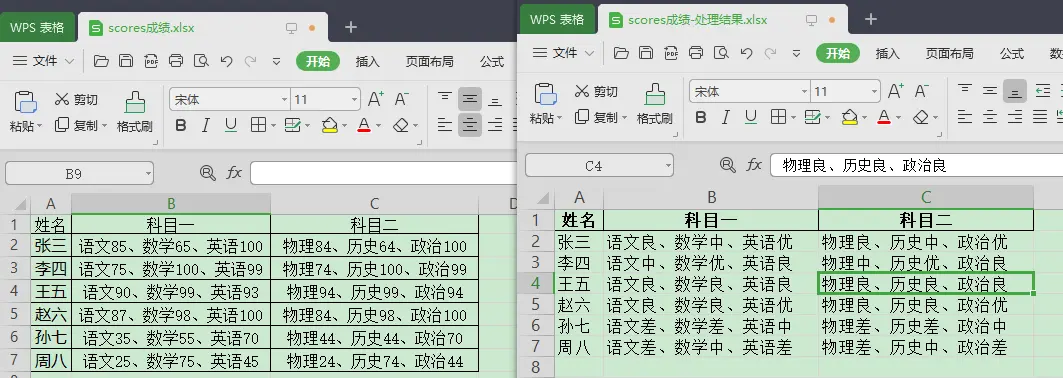Switch to 公式 tab in right window
The image size is (1063, 378).
tap(1011, 53)
